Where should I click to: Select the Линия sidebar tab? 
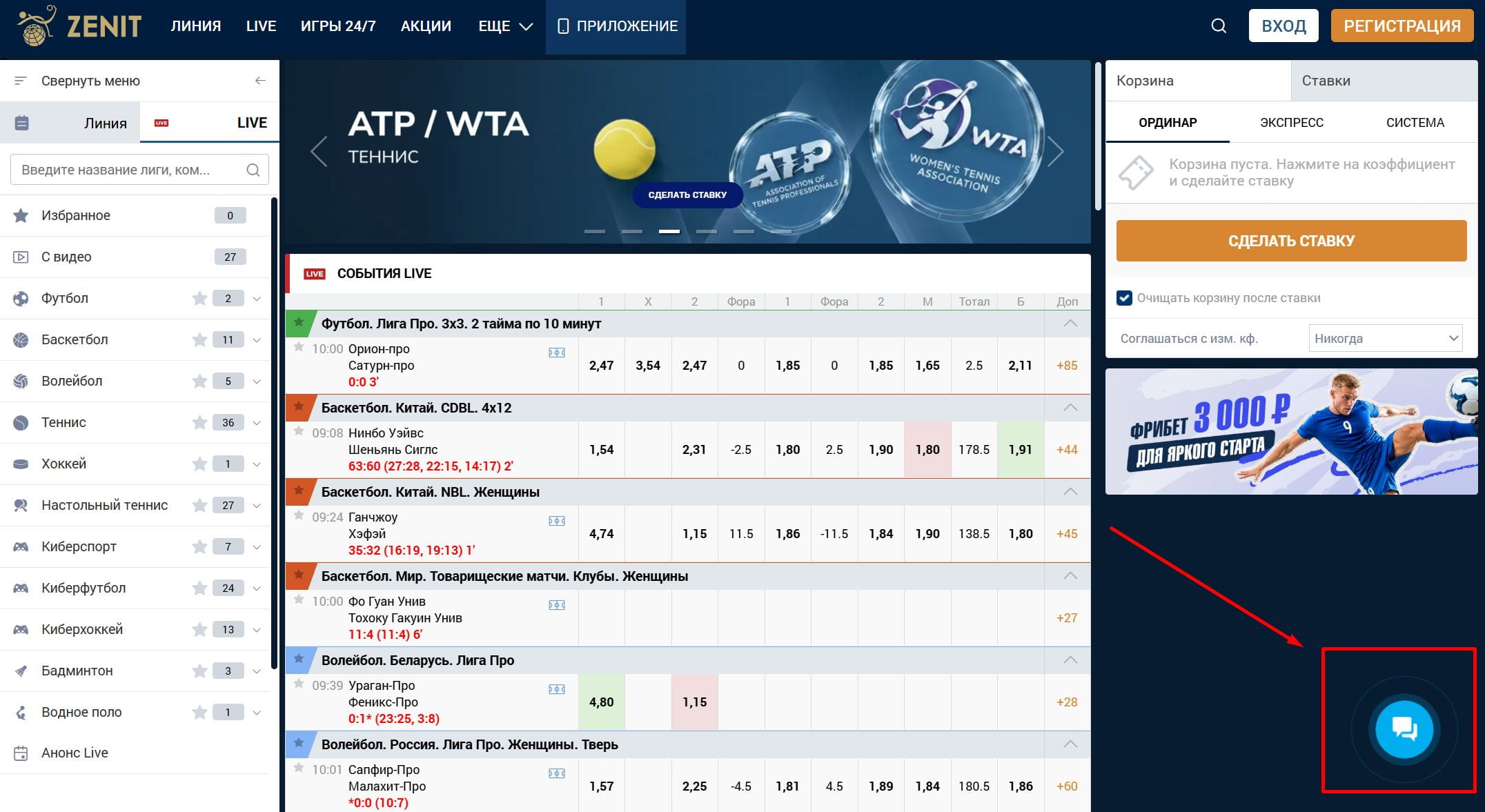(70, 123)
